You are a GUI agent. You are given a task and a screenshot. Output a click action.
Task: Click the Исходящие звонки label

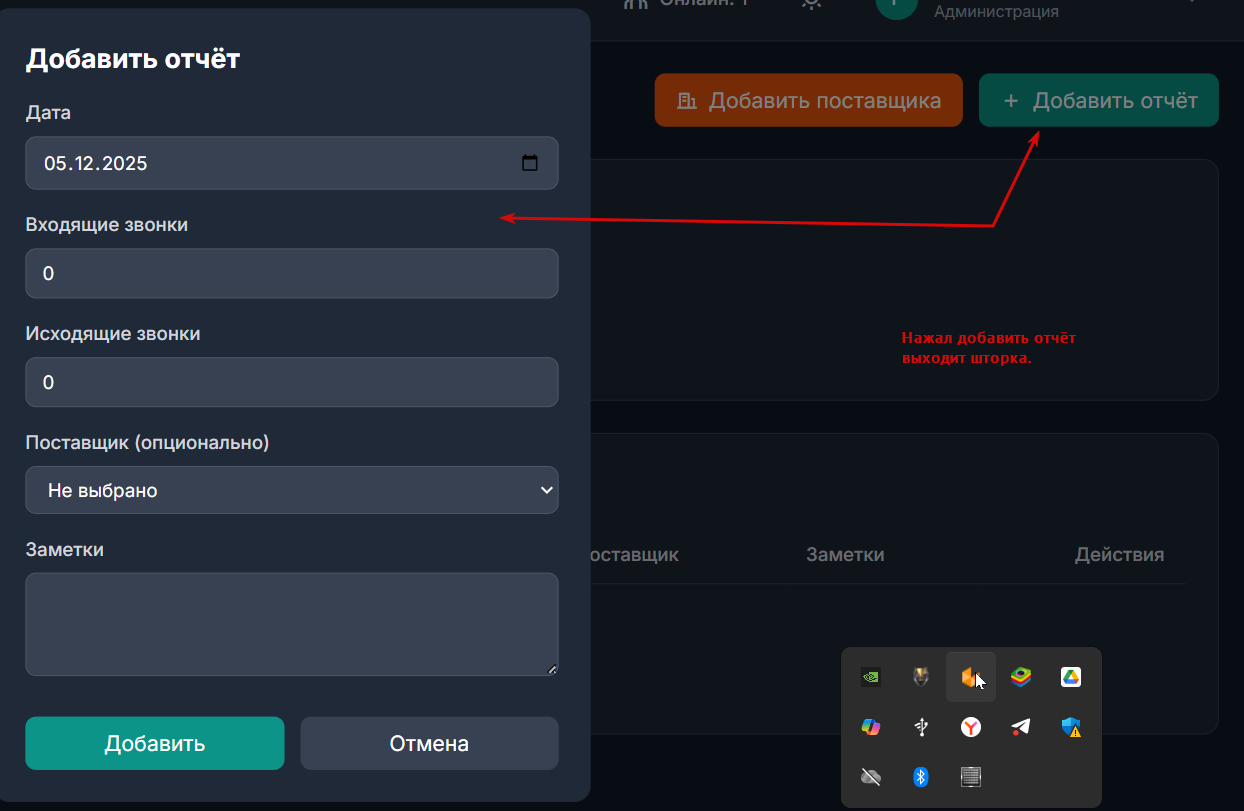tap(113, 333)
